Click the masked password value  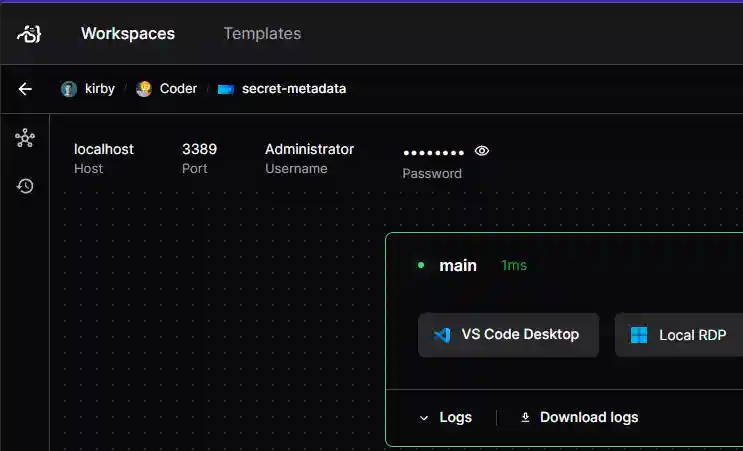click(x=434, y=153)
